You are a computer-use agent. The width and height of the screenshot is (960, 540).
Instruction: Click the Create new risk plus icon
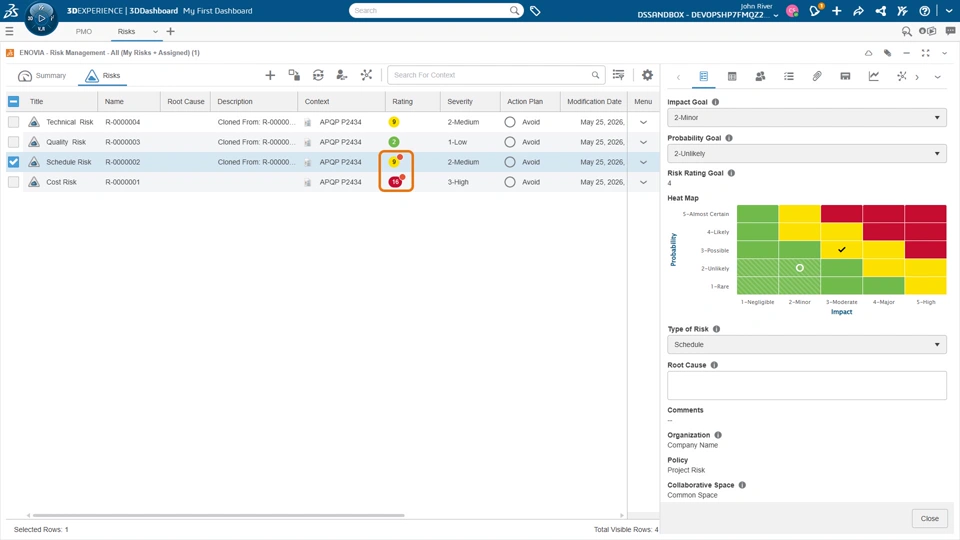tap(270, 75)
